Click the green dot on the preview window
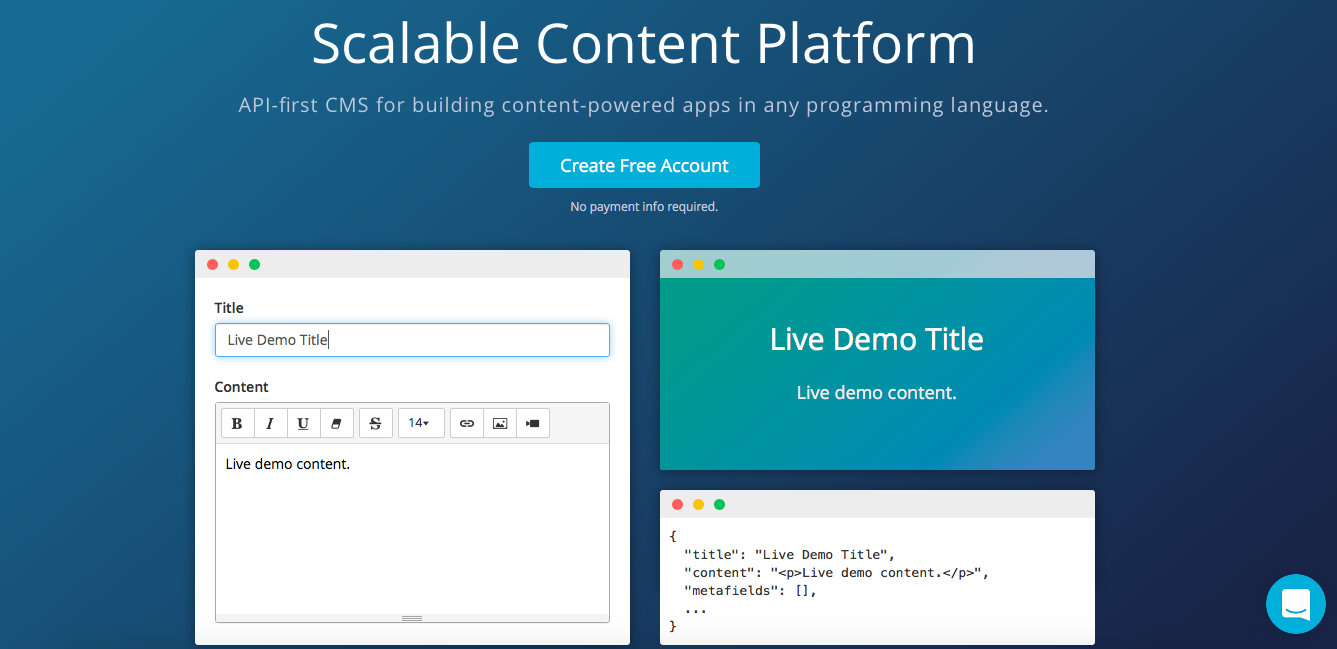Screen dimensions: 1337x649 point(719,264)
